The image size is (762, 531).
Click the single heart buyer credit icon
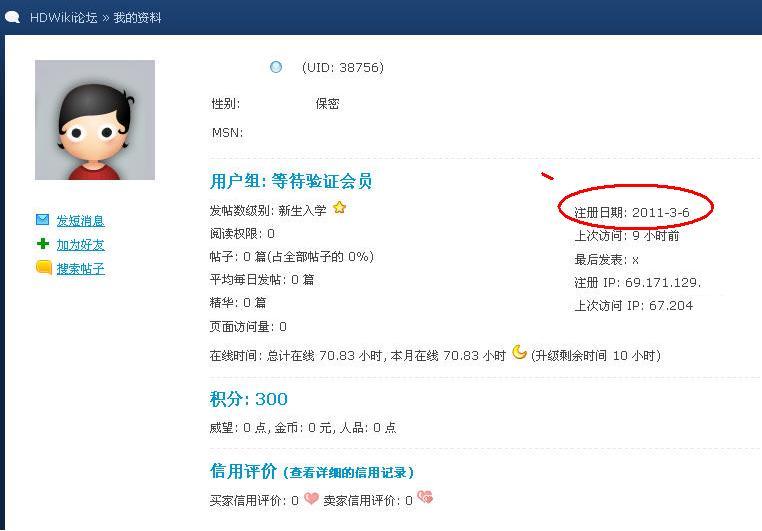pos(311,498)
